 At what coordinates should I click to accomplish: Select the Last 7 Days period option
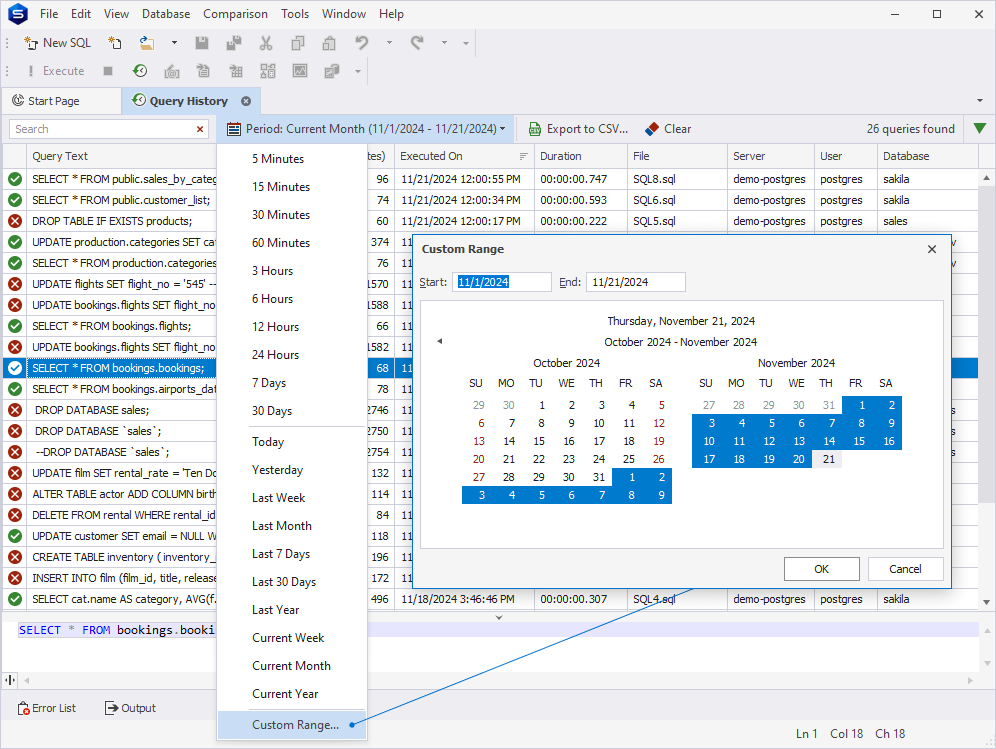281,554
